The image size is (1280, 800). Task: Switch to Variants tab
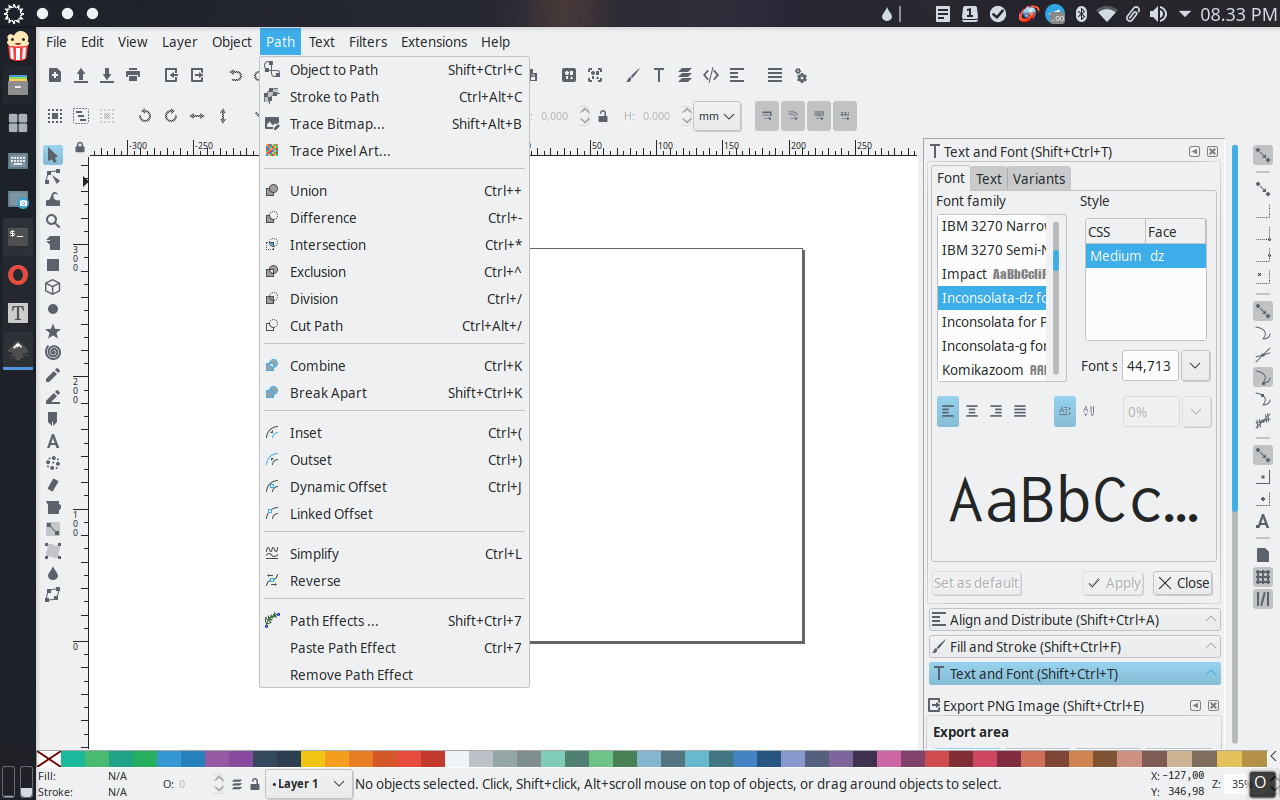click(x=1038, y=179)
